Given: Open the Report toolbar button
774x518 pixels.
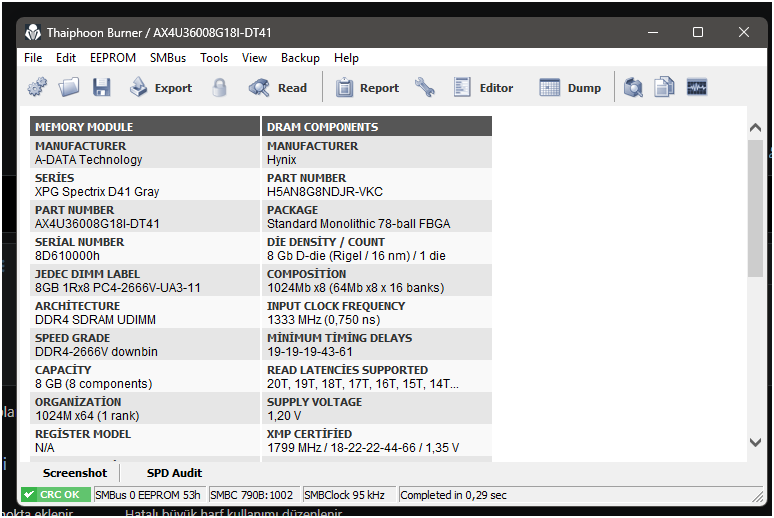Looking at the screenshot, I should [367, 87].
